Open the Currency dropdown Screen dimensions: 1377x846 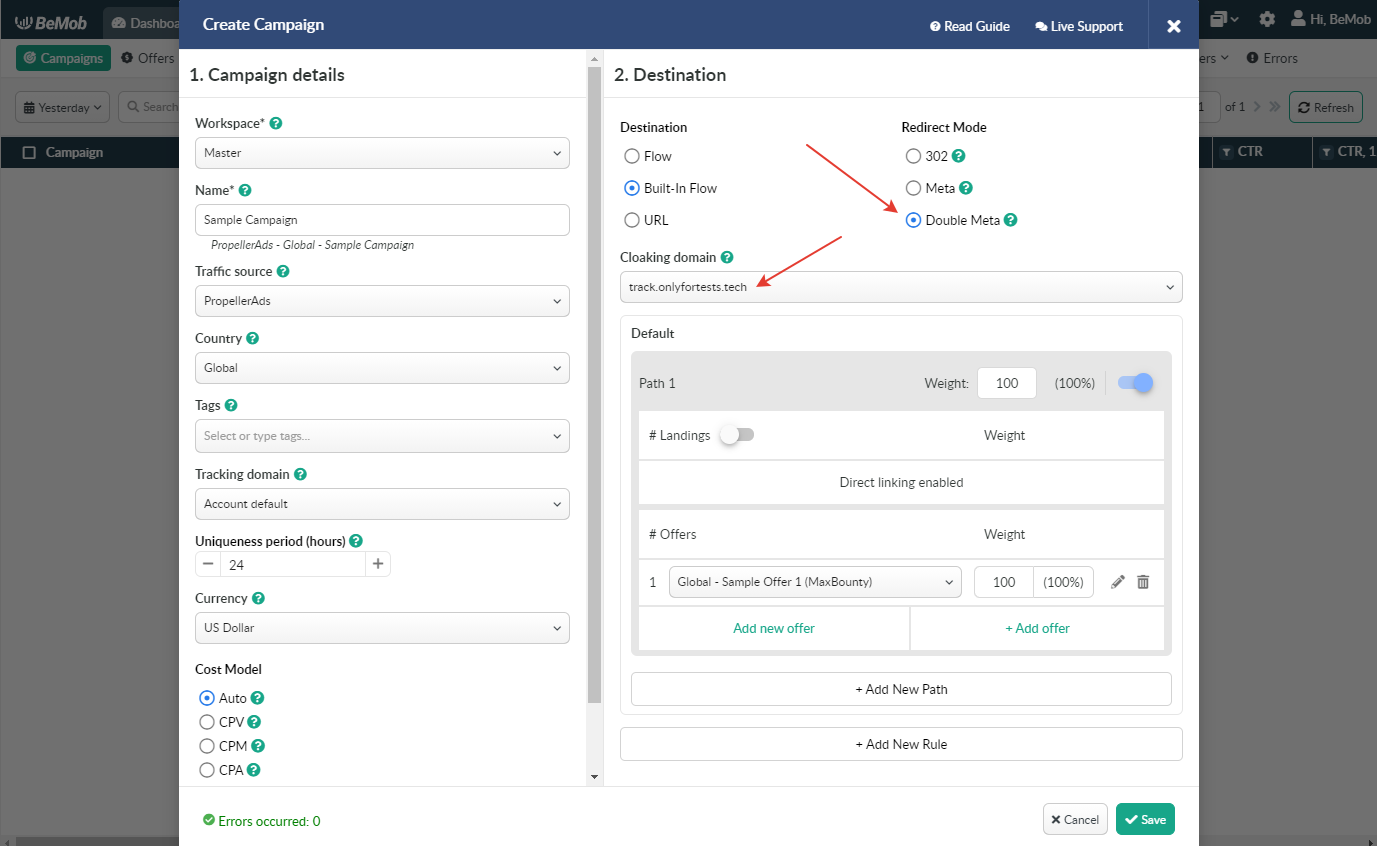(382, 628)
